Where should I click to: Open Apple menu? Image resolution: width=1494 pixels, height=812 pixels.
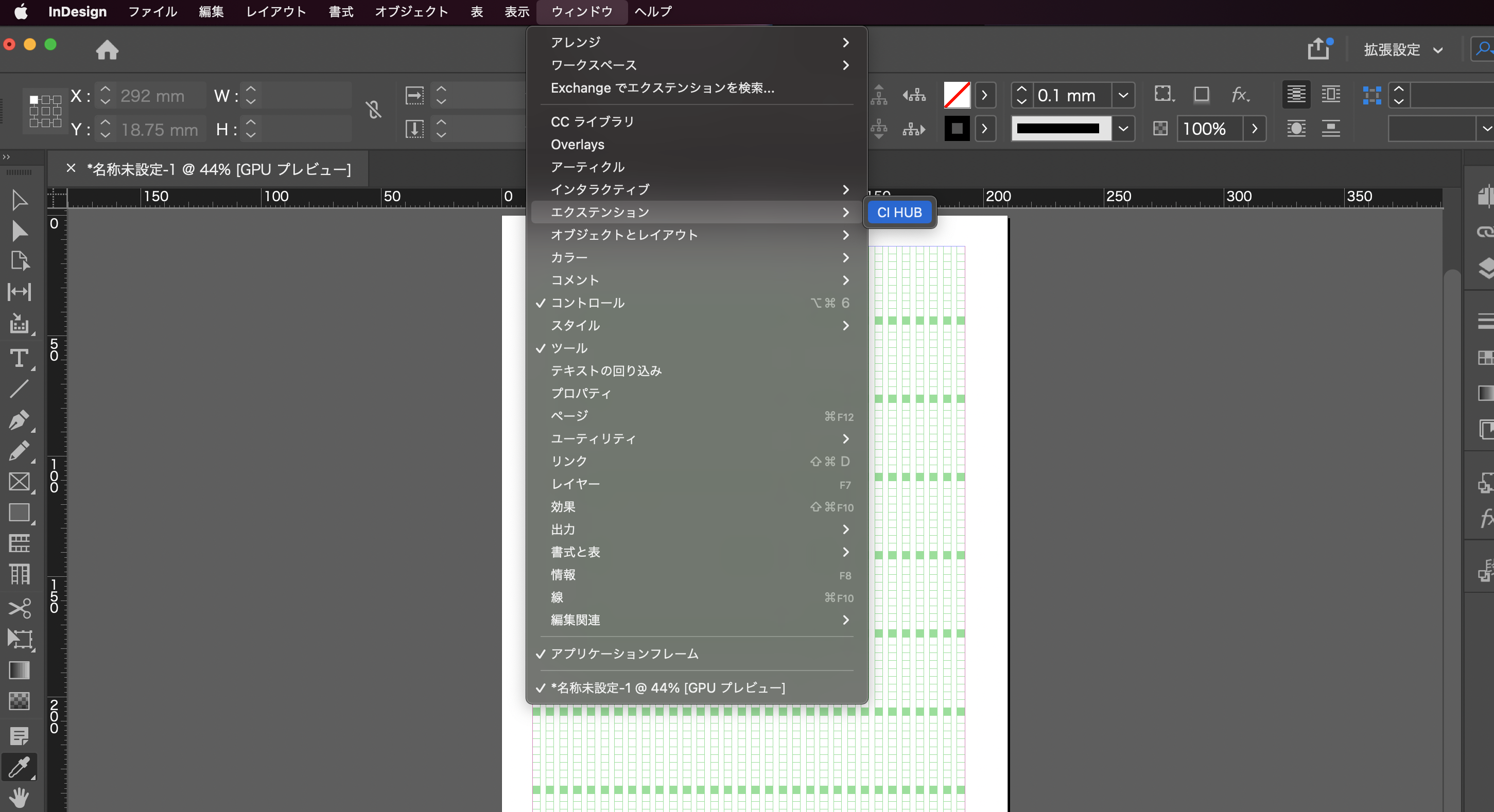[x=21, y=12]
